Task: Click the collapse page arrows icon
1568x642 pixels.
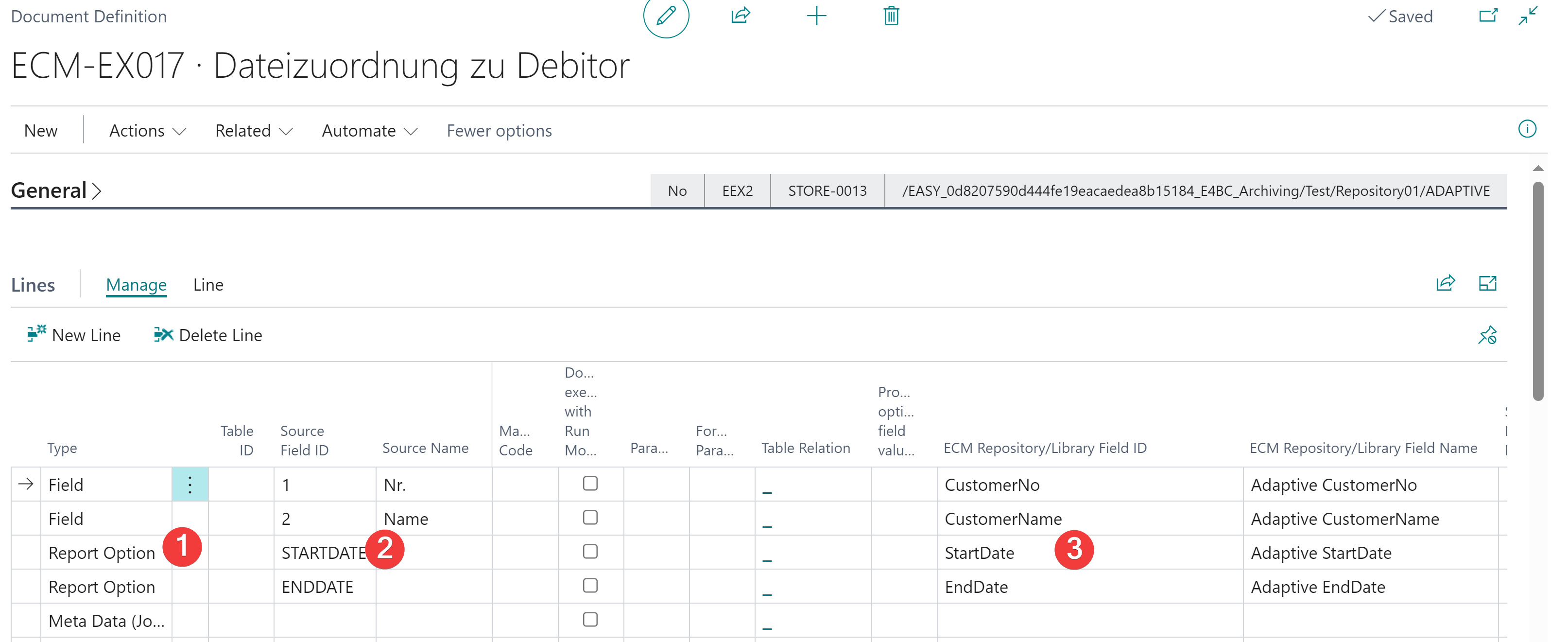Action: [1528, 16]
